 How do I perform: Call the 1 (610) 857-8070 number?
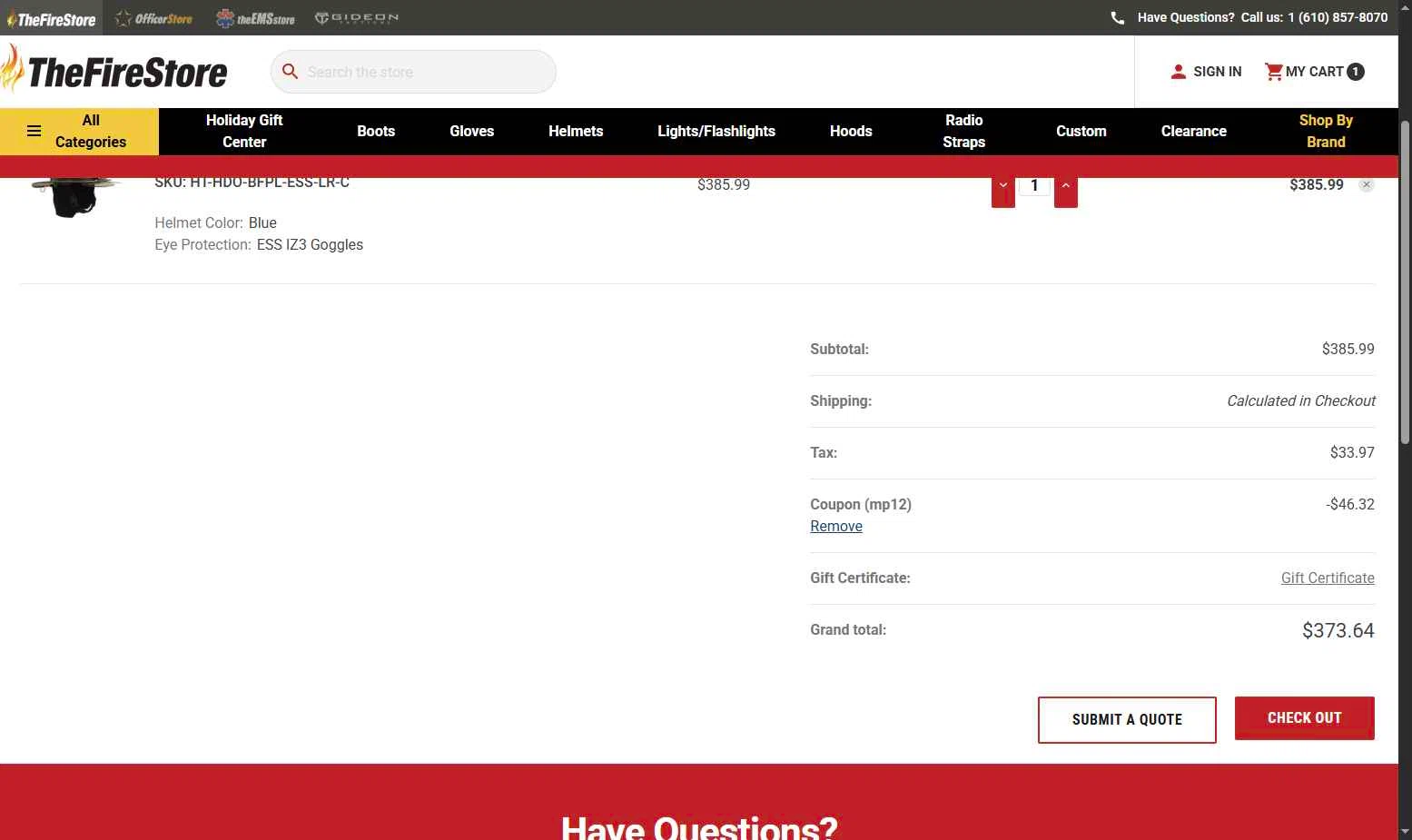(x=1338, y=17)
